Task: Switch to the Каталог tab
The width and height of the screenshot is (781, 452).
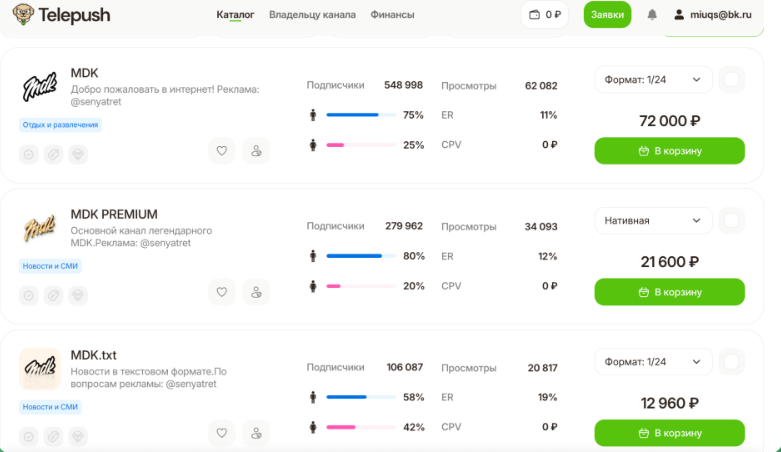Action: coord(235,15)
